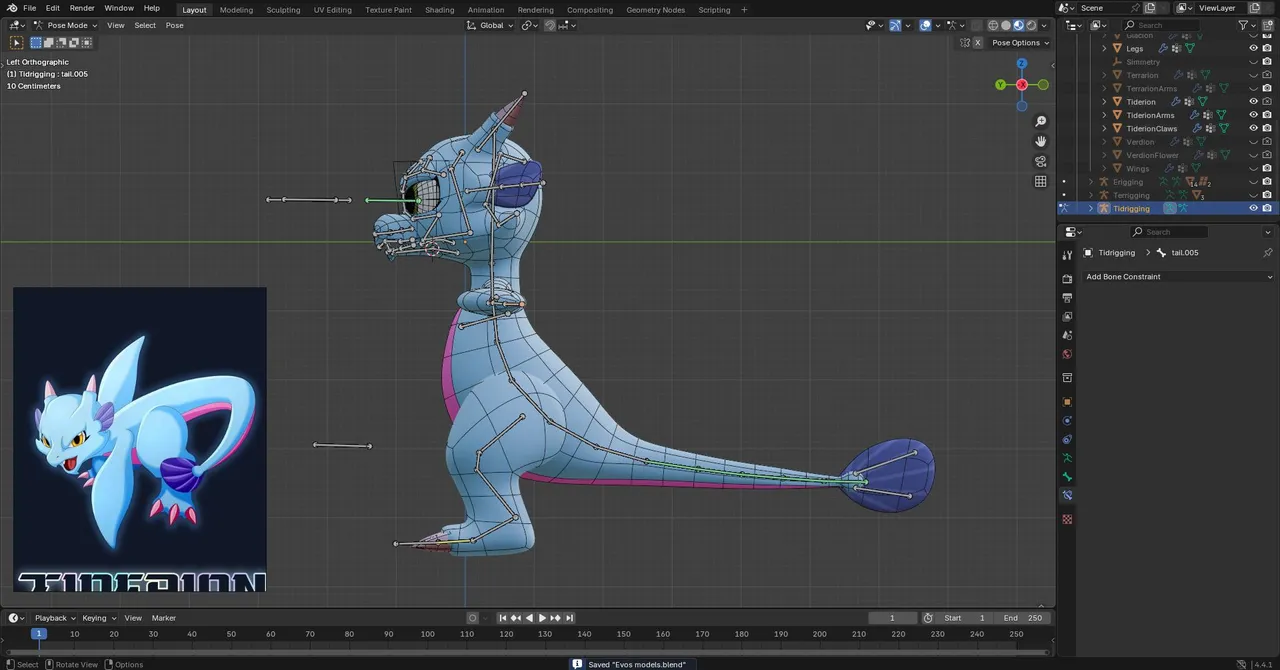Open the Pose menu in viewport header
The height and width of the screenshot is (670, 1280).
(175, 25)
